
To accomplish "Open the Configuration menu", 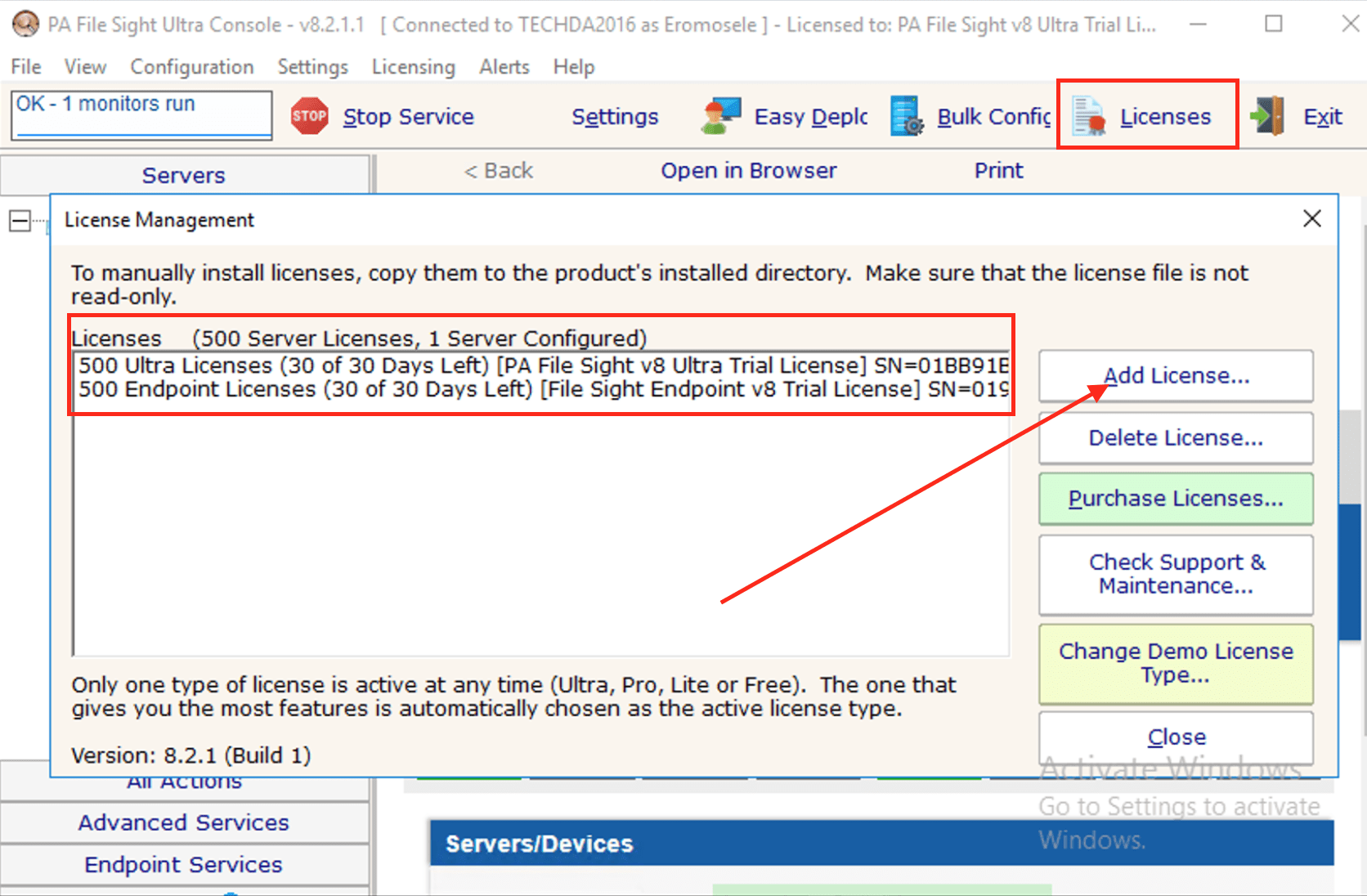I will (x=192, y=67).
